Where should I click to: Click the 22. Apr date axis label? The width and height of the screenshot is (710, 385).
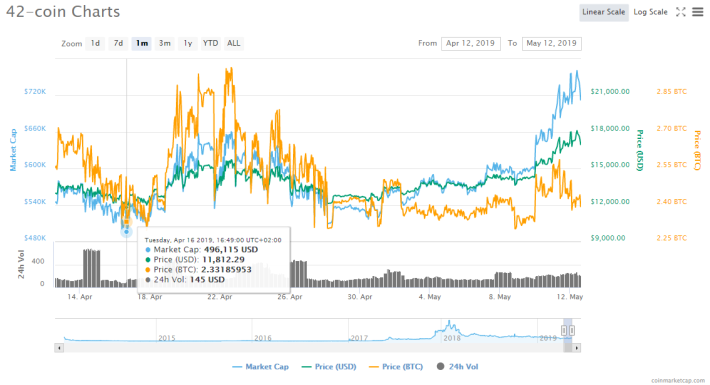220,297
